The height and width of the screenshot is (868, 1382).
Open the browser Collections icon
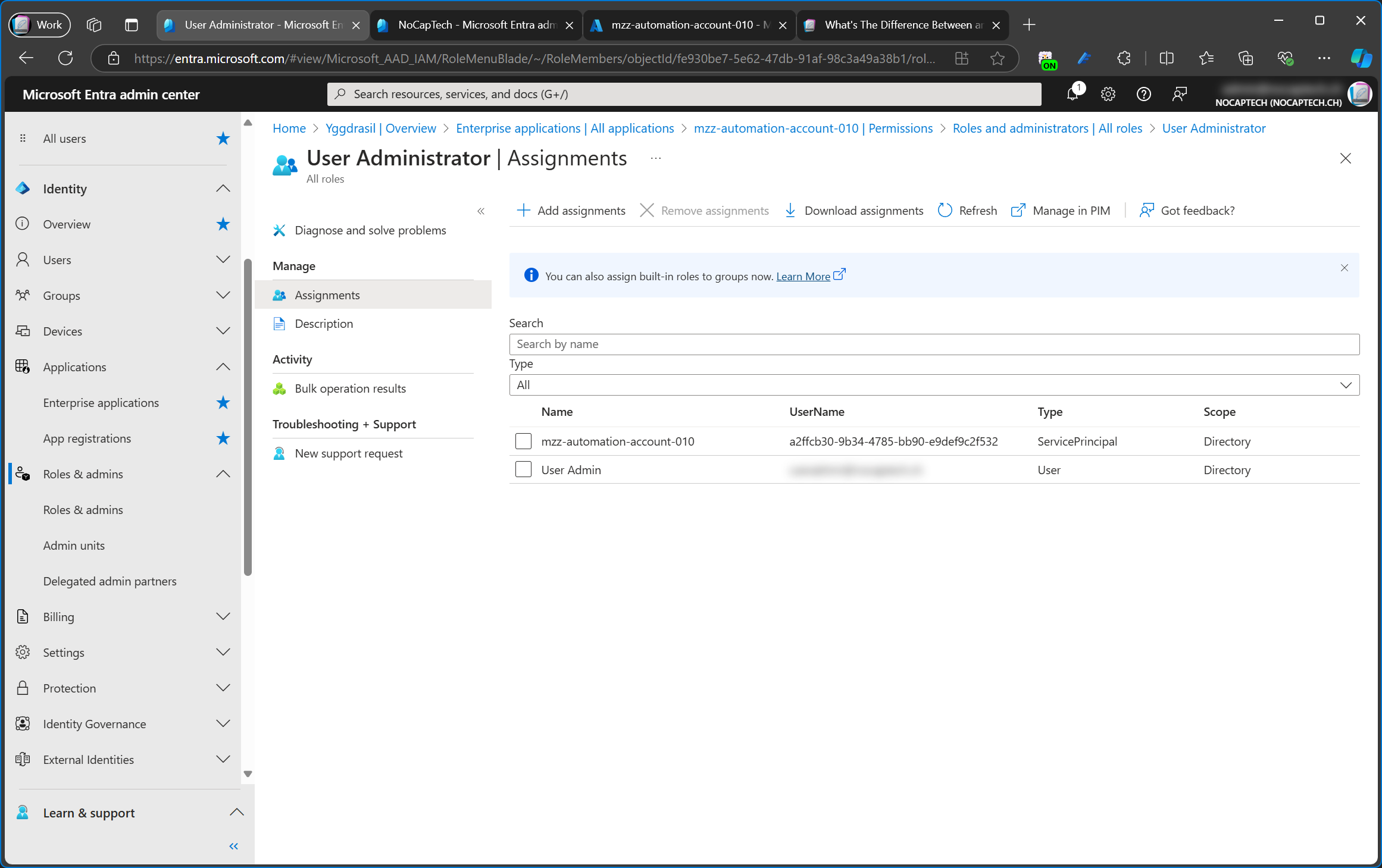pyautogui.click(x=1245, y=58)
